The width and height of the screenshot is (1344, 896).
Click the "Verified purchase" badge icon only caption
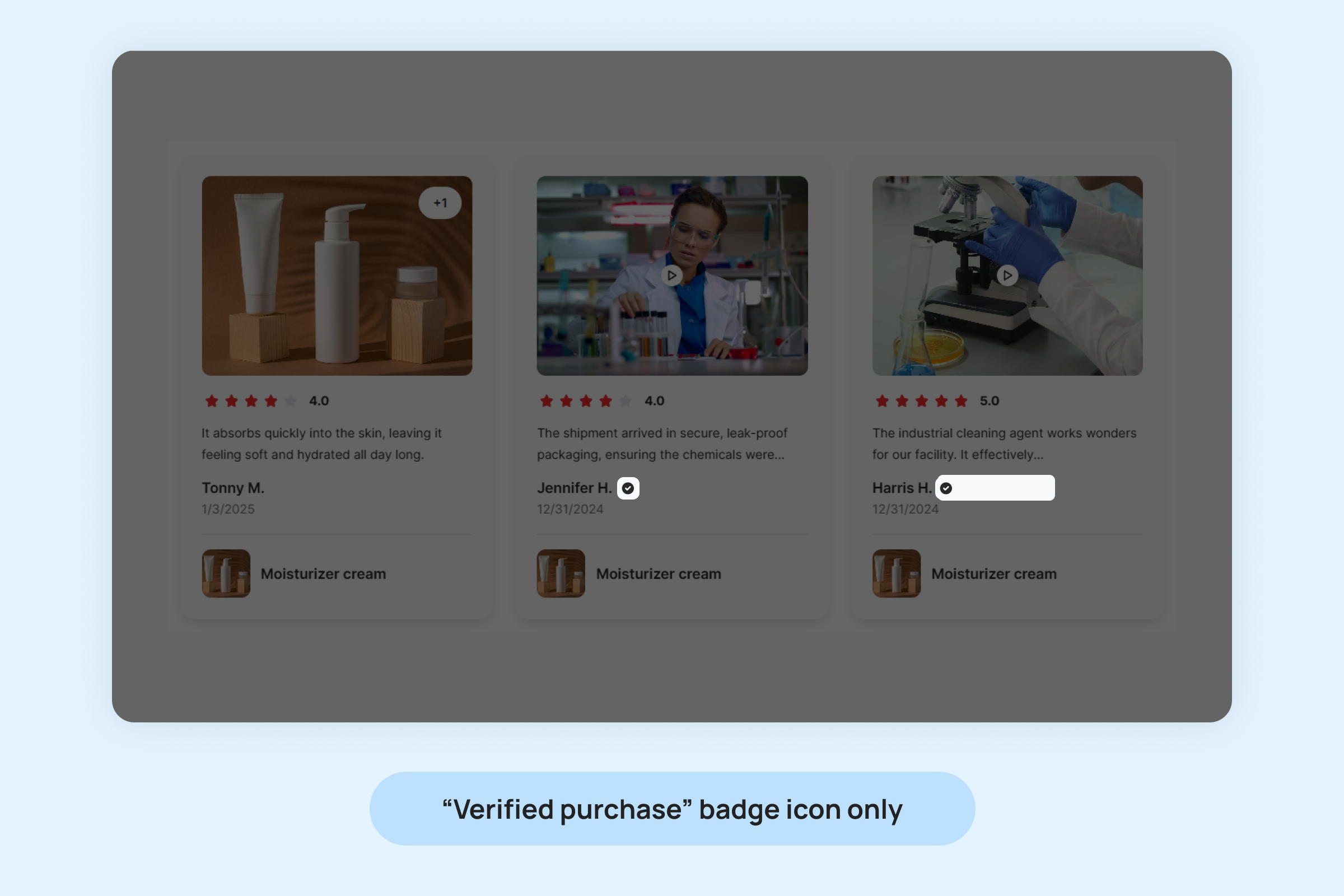tap(672, 809)
